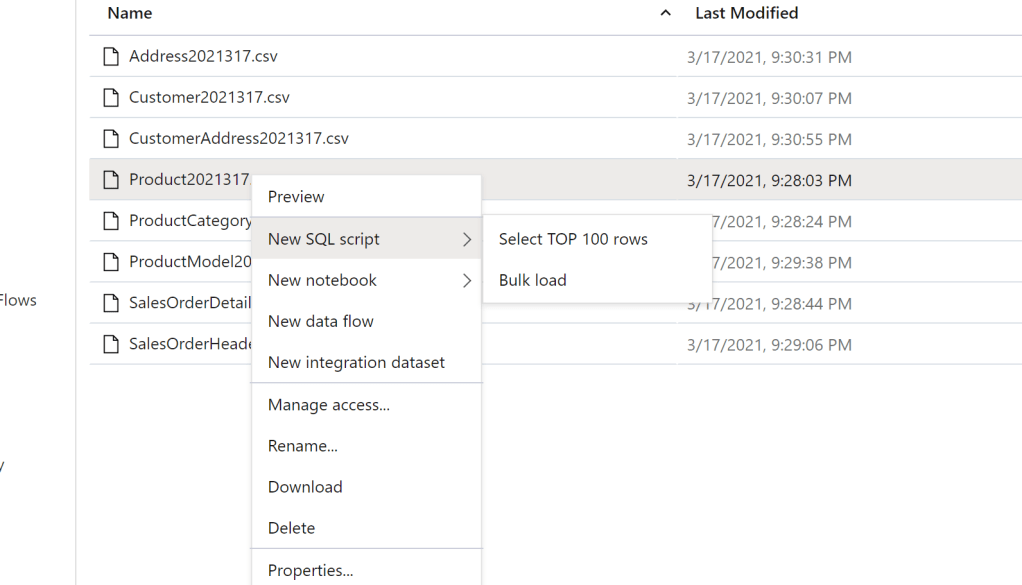Select New integration dataset
This screenshot has height=585, width=1022.
click(x=356, y=363)
